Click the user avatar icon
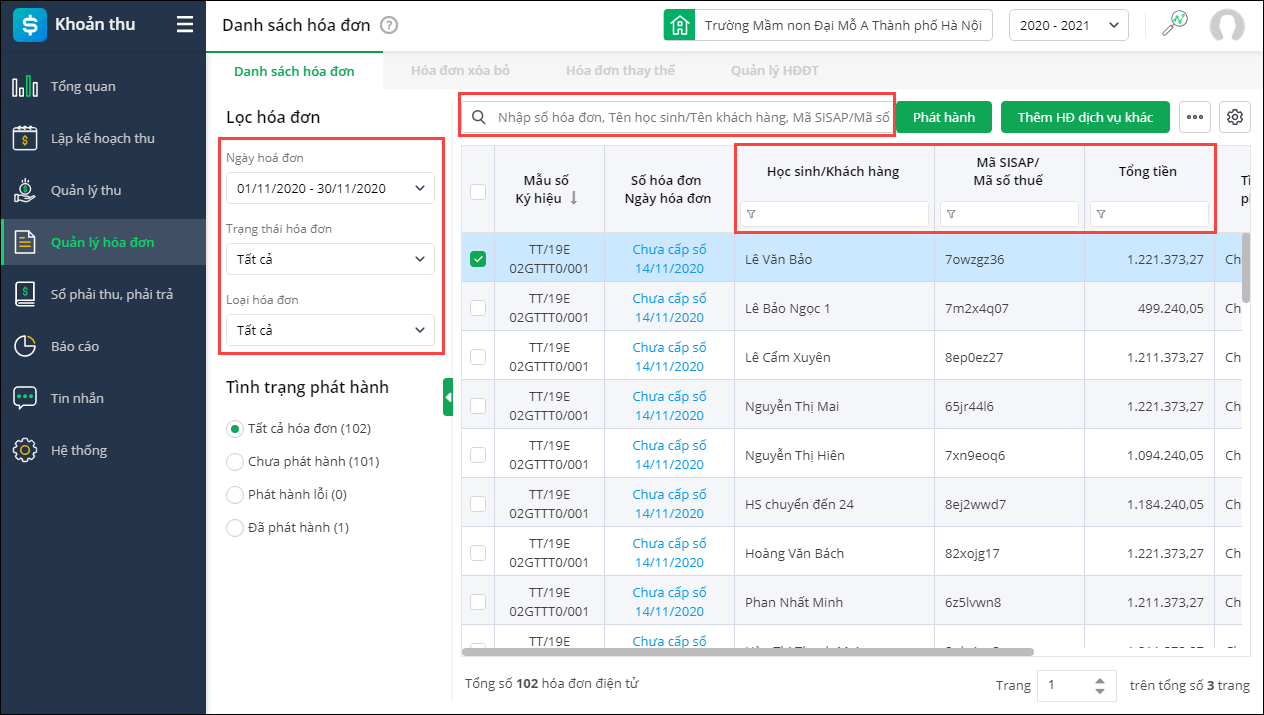Image resolution: width=1264 pixels, height=715 pixels. [1227, 26]
